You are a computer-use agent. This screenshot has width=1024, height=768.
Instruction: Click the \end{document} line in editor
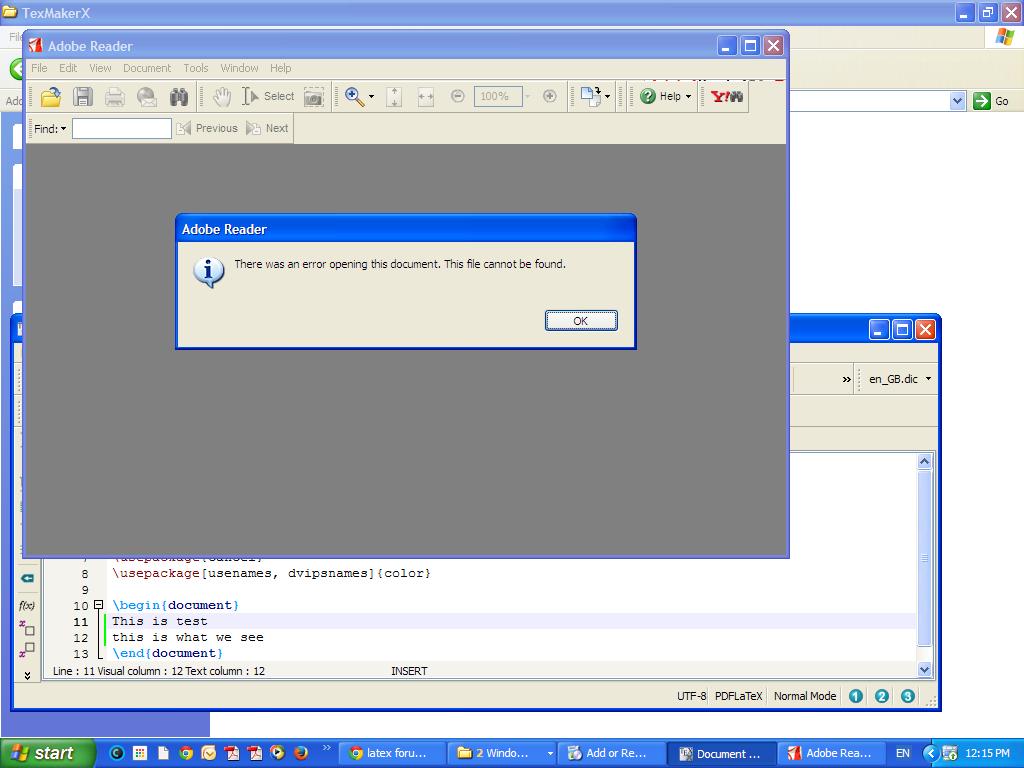167,653
